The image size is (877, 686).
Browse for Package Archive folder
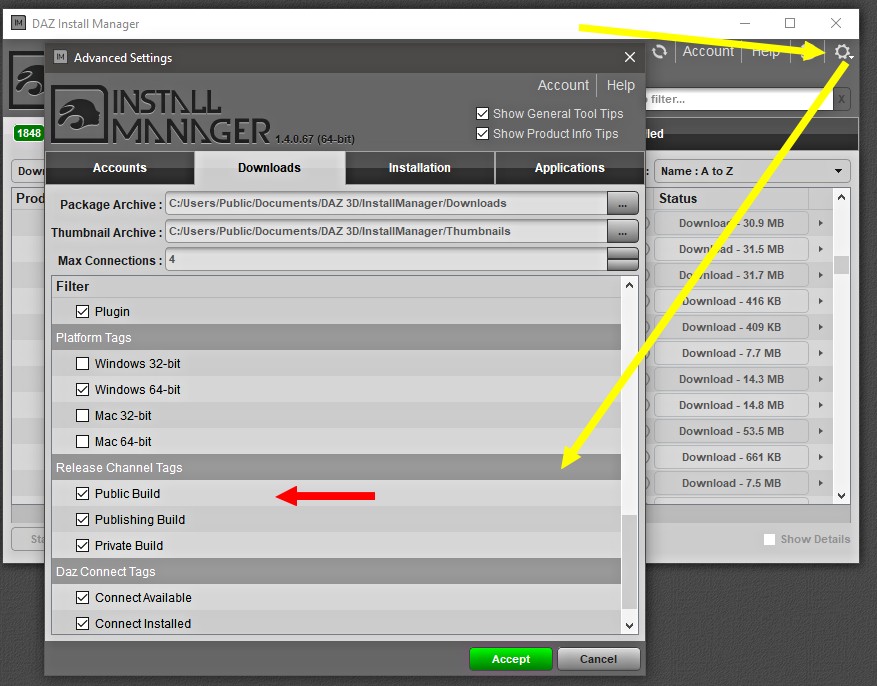[x=623, y=204]
